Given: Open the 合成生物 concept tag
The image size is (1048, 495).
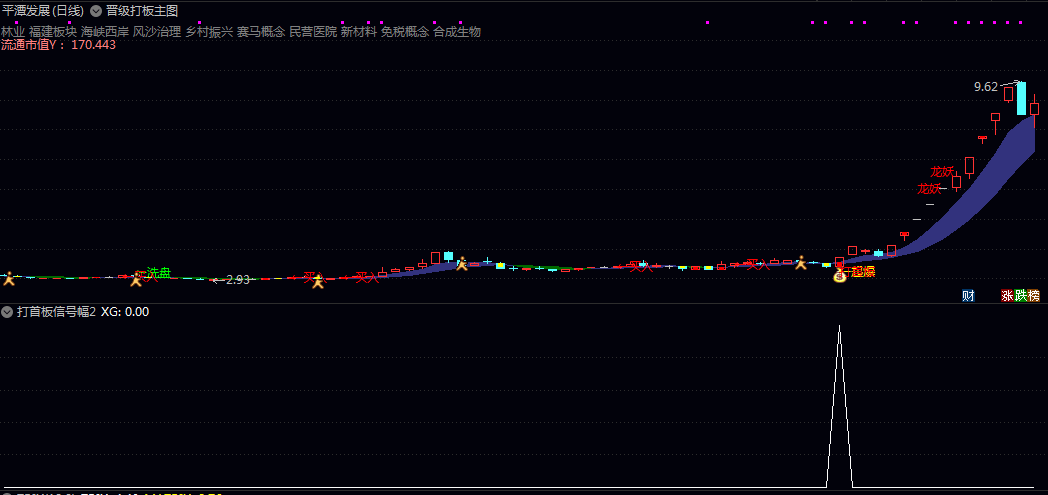Looking at the screenshot, I should [457, 31].
